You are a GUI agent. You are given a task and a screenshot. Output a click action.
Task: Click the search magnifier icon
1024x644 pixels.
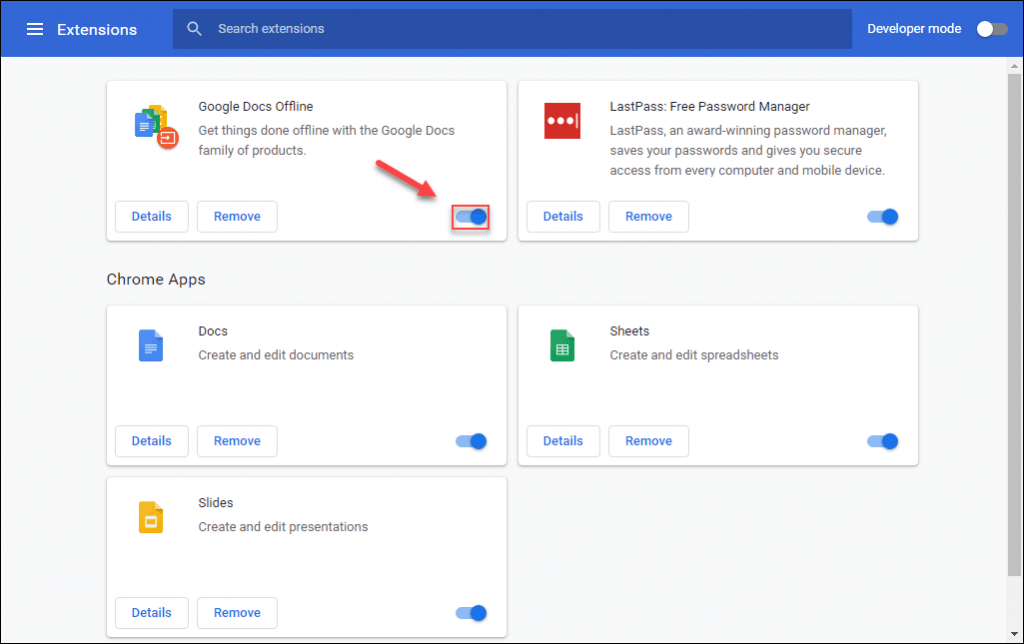pyautogui.click(x=195, y=29)
